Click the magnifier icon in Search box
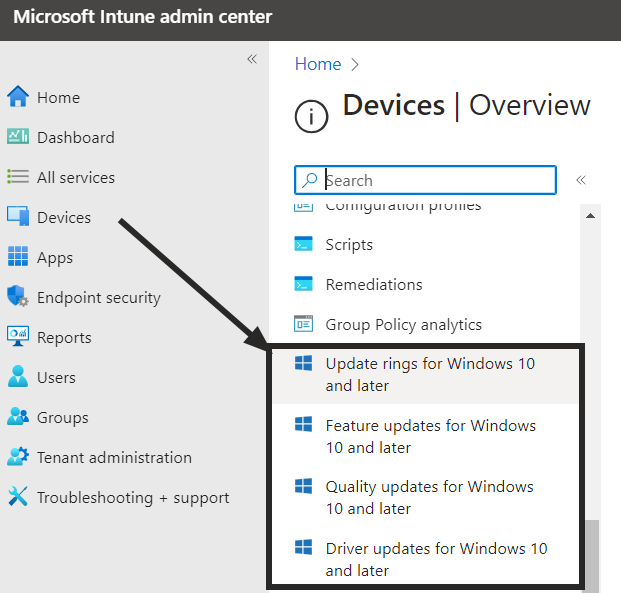 pos(310,180)
